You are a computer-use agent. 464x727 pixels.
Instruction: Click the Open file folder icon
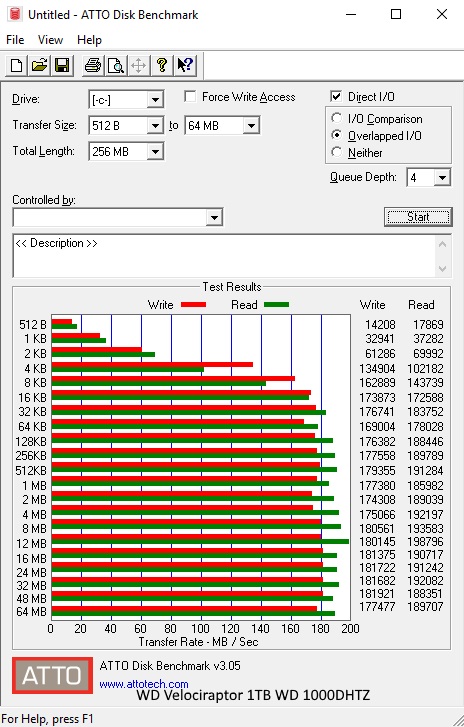tap(40, 65)
